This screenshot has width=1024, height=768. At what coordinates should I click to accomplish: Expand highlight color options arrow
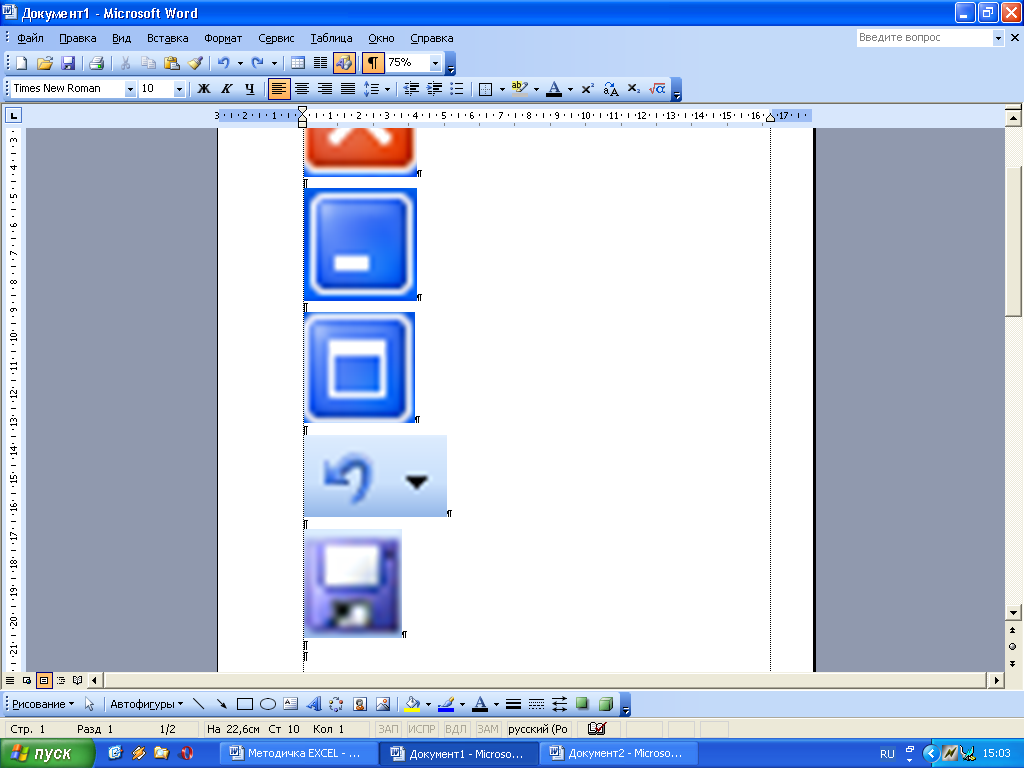pos(536,89)
